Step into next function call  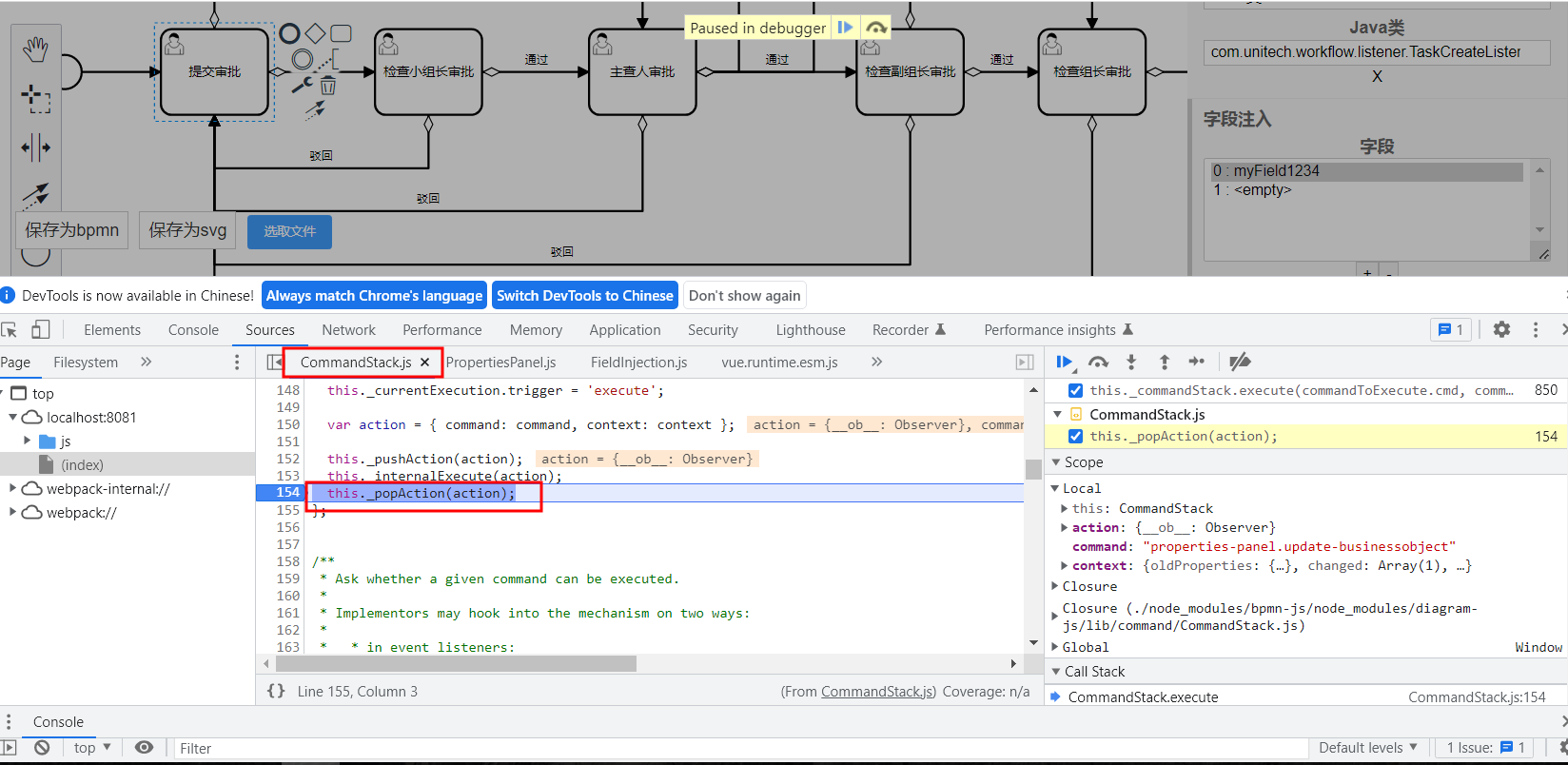coord(1131,362)
